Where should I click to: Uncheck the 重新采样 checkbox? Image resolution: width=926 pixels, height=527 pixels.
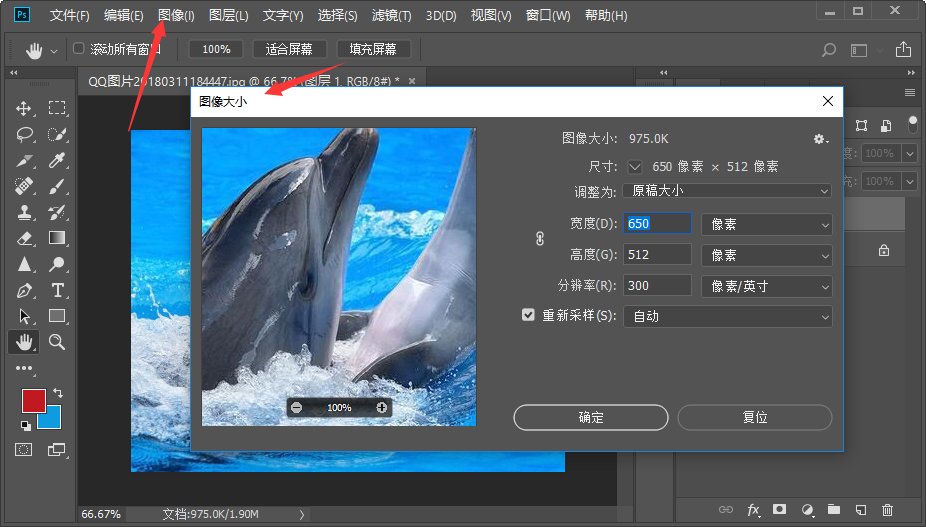[x=528, y=315]
